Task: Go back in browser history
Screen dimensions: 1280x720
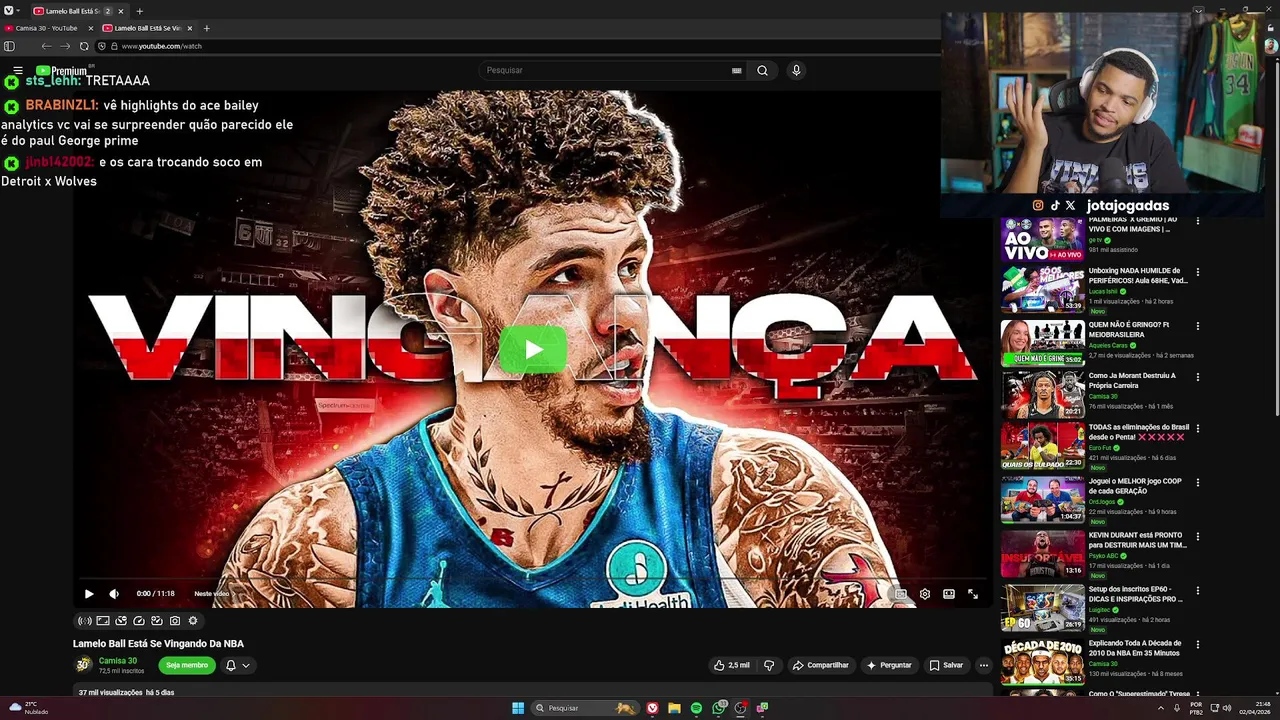Action: pos(46,46)
